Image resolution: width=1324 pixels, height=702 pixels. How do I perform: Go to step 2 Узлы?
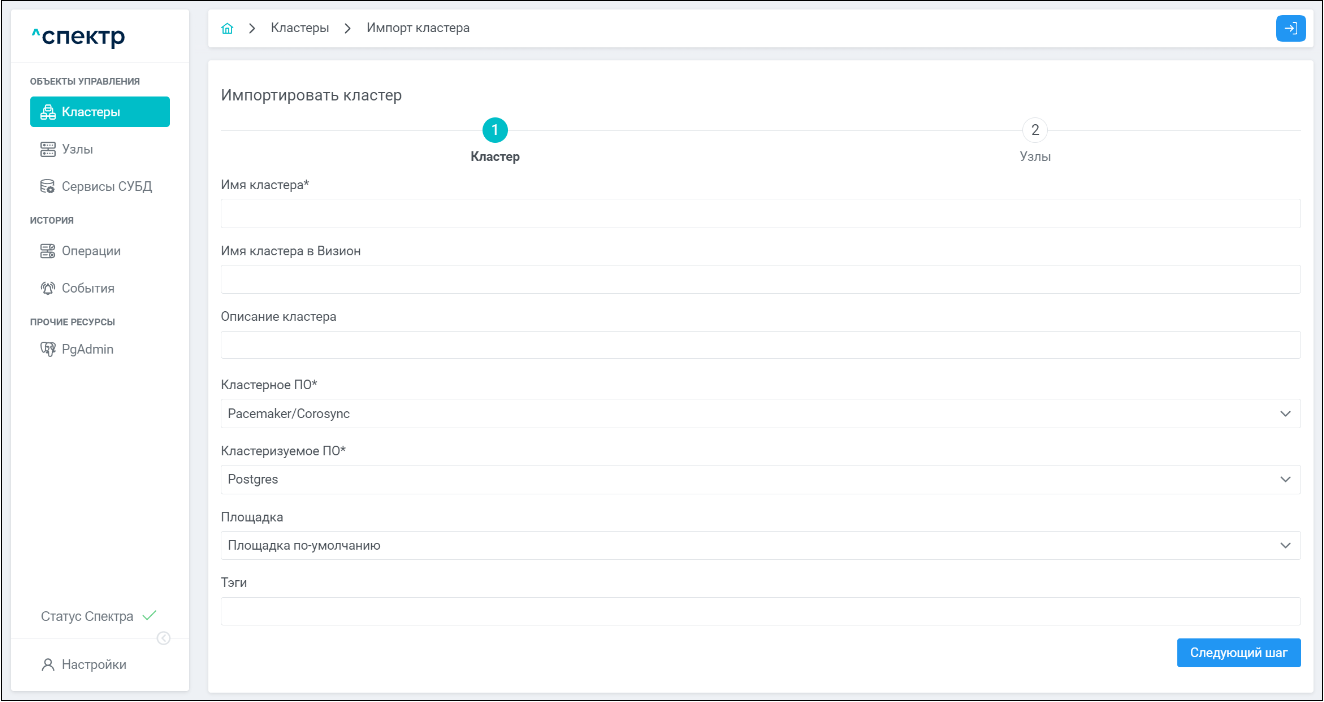(x=1034, y=131)
